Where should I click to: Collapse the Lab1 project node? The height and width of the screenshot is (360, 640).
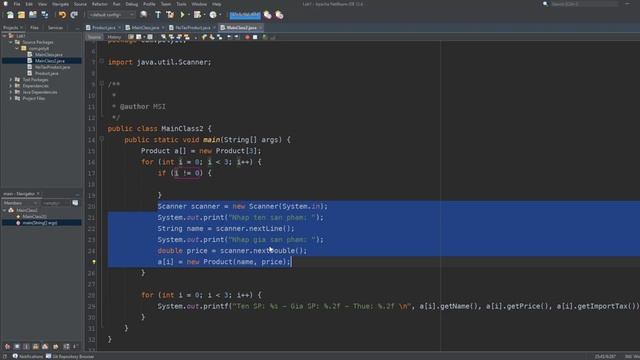click(4, 36)
